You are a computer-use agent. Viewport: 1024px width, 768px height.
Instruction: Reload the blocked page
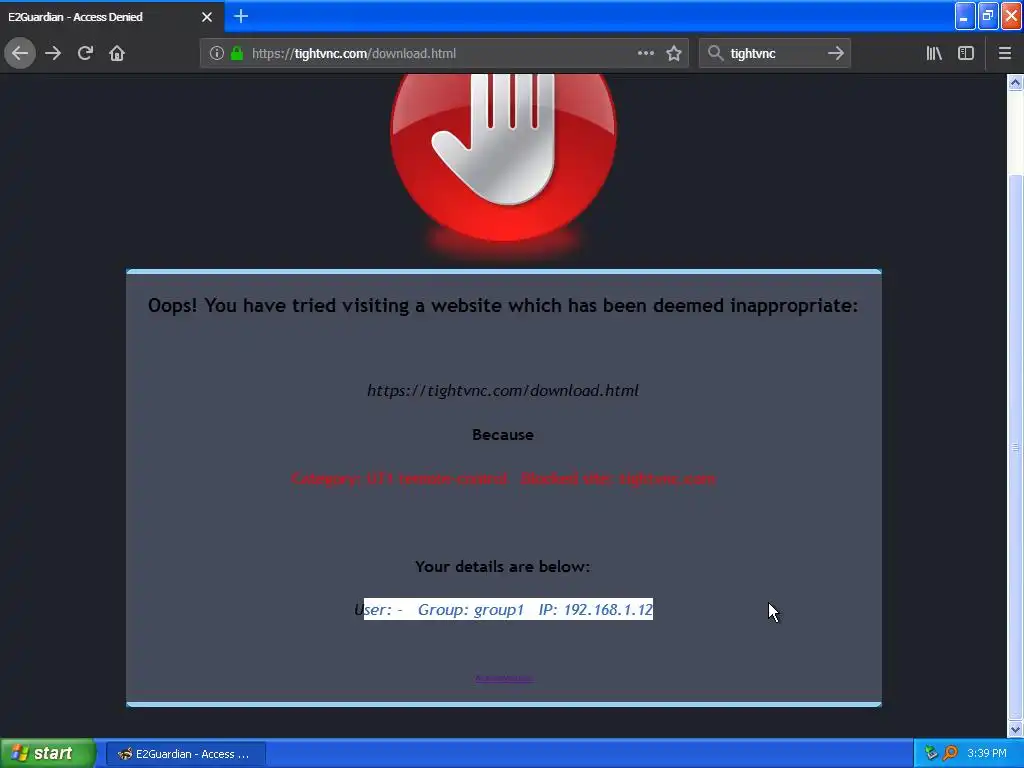[x=85, y=54]
